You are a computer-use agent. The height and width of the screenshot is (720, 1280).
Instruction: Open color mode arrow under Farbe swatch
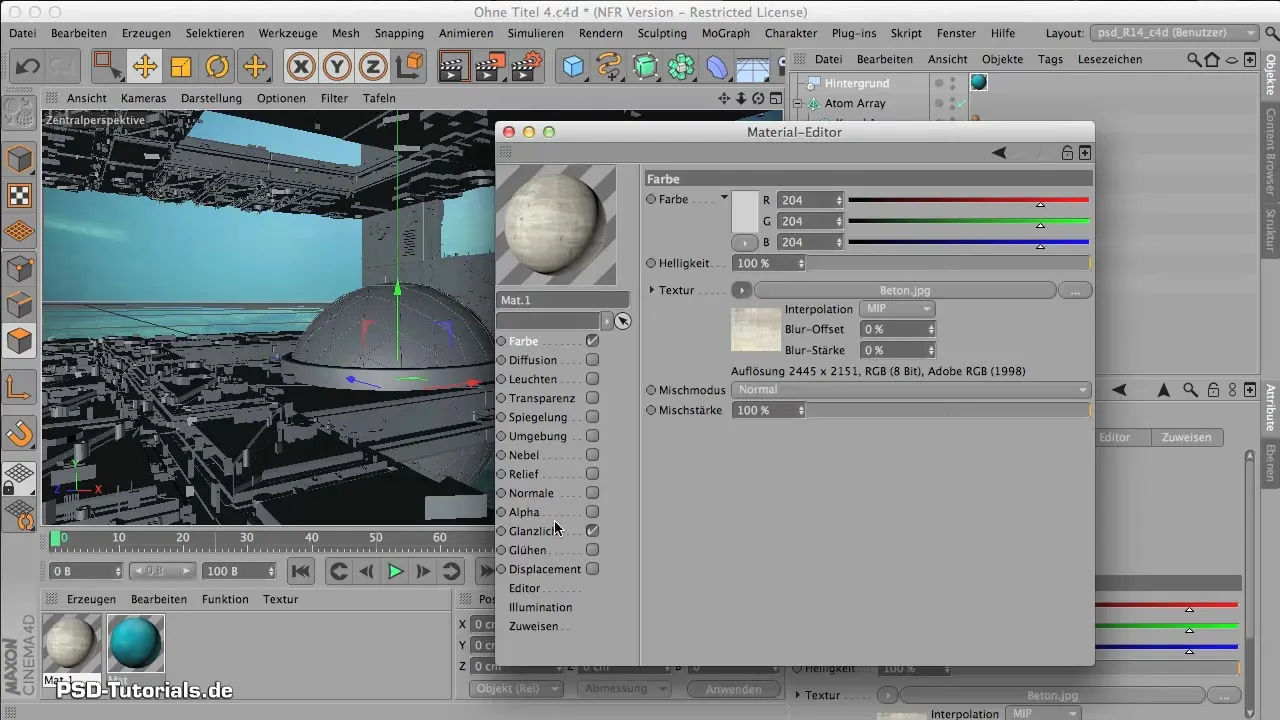click(745, 242)
